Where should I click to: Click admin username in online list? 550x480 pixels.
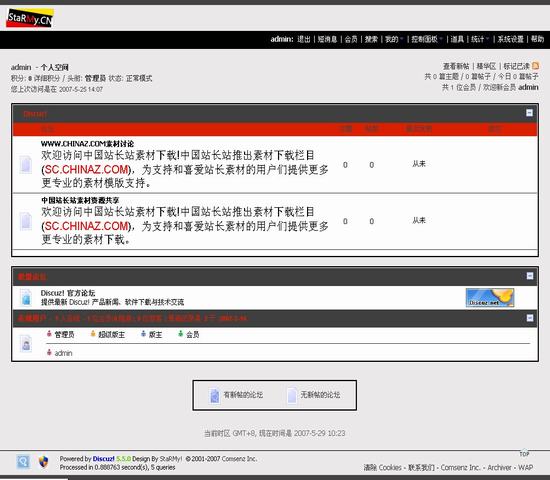[63, 353]
